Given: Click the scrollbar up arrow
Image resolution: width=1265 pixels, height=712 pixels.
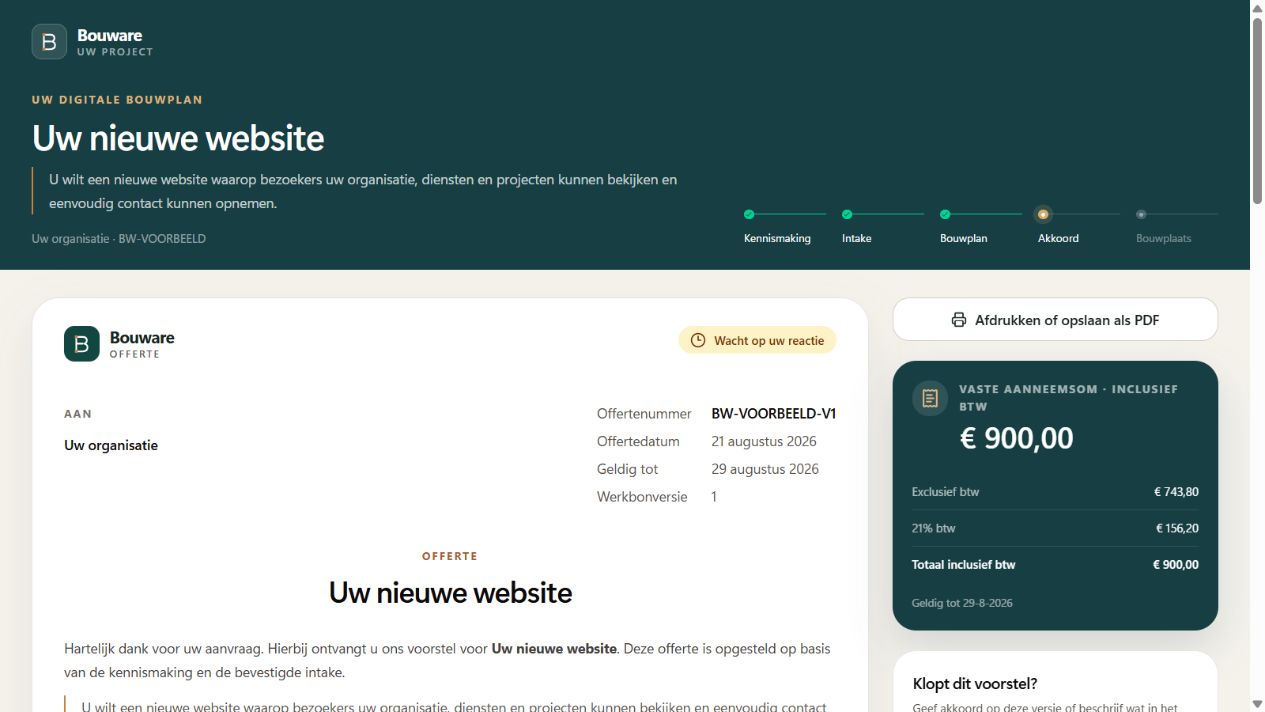Looking at the screenshot, I should coord(1257,8).
